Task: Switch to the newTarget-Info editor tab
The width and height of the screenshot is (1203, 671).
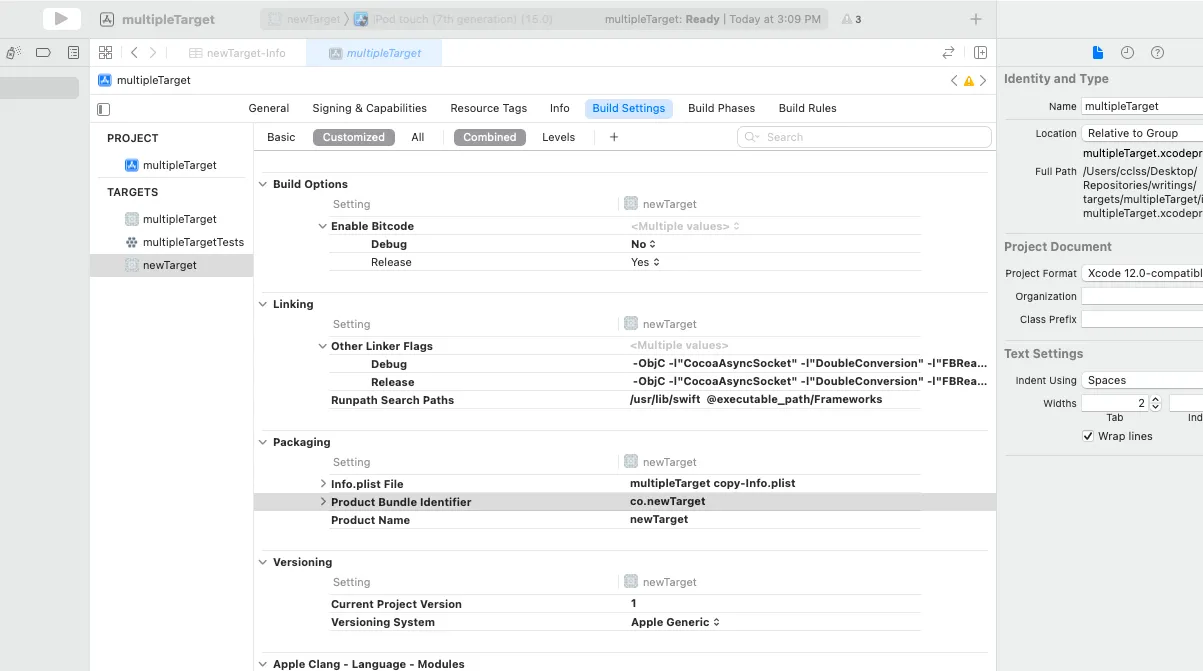Action: [237, 53]
